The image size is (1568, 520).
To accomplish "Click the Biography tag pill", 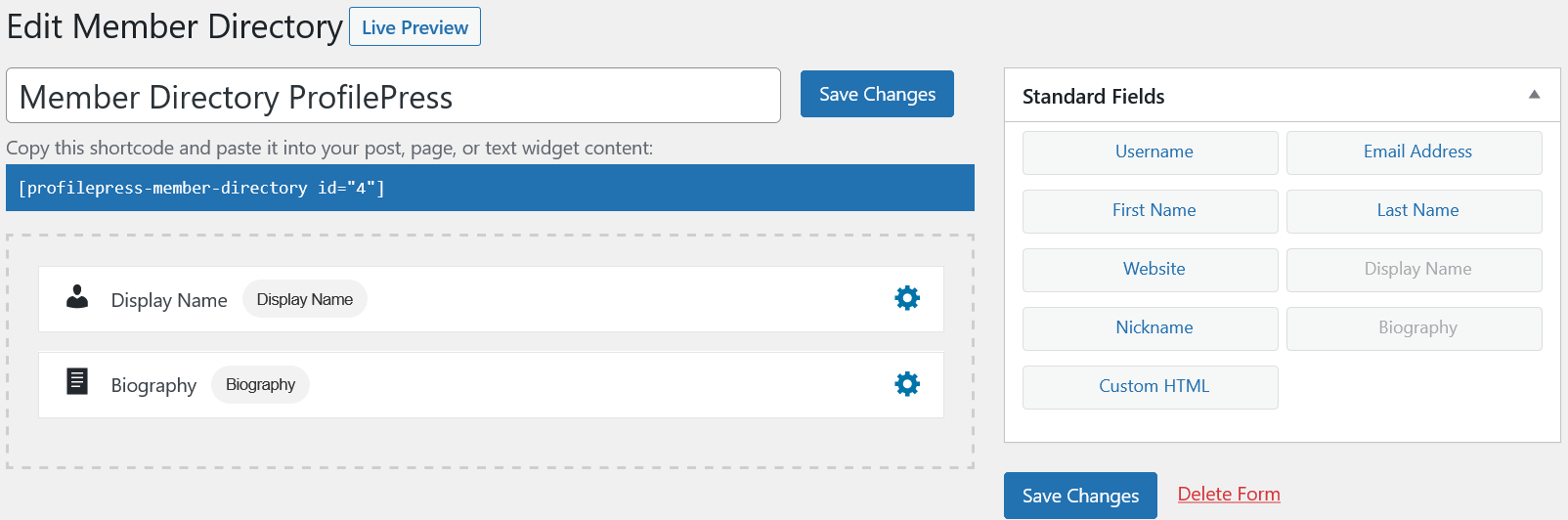I will click(260, 385).
